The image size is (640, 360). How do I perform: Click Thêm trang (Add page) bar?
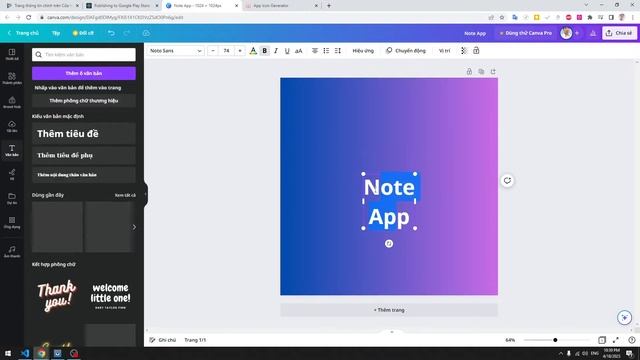pyautogui.click(x=389, y=310)
